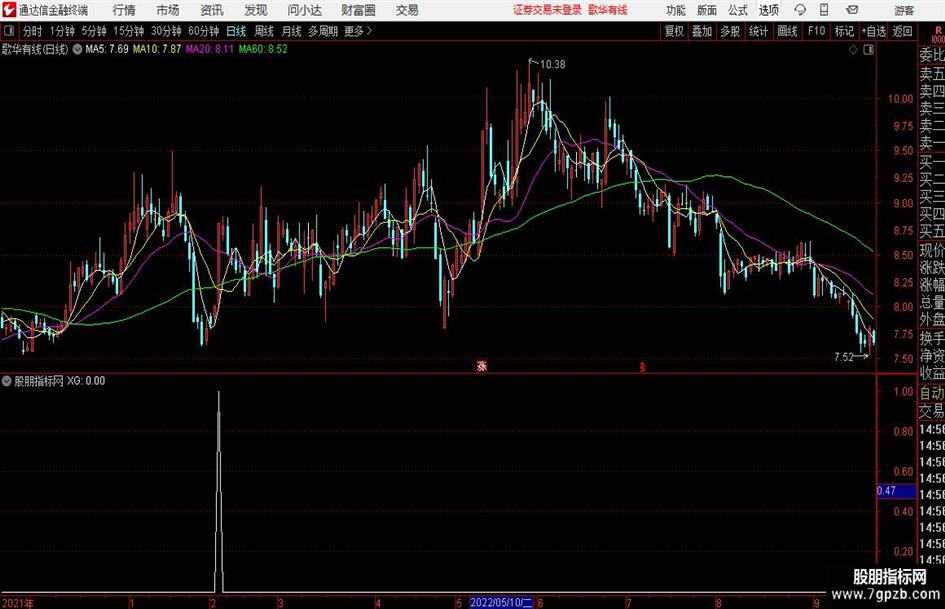This screenshot has height=609, width=945.
Task: Open the 选项 menu
Action: (769, 10)
